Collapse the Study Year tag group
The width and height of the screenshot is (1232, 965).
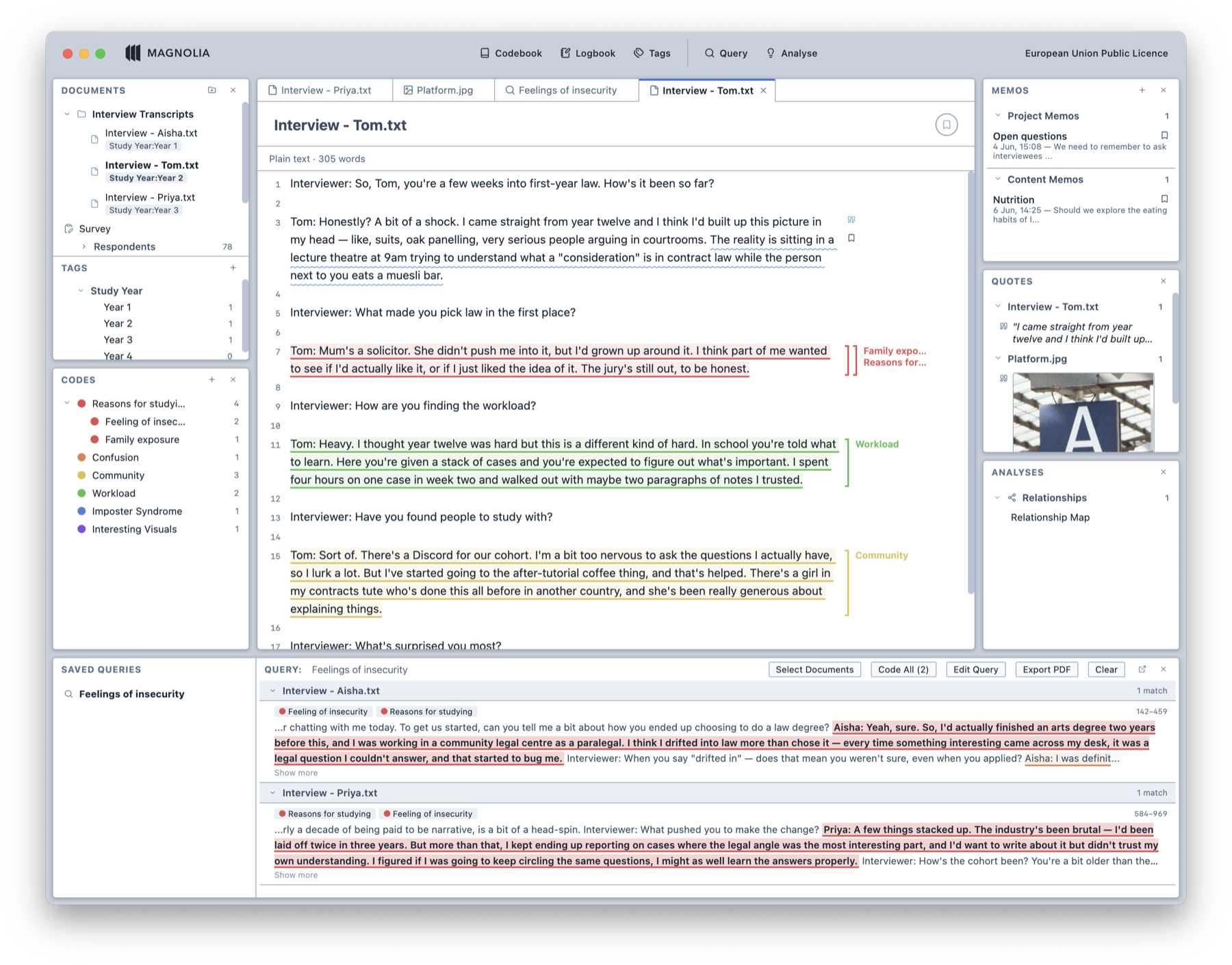(x=81, y=291)
